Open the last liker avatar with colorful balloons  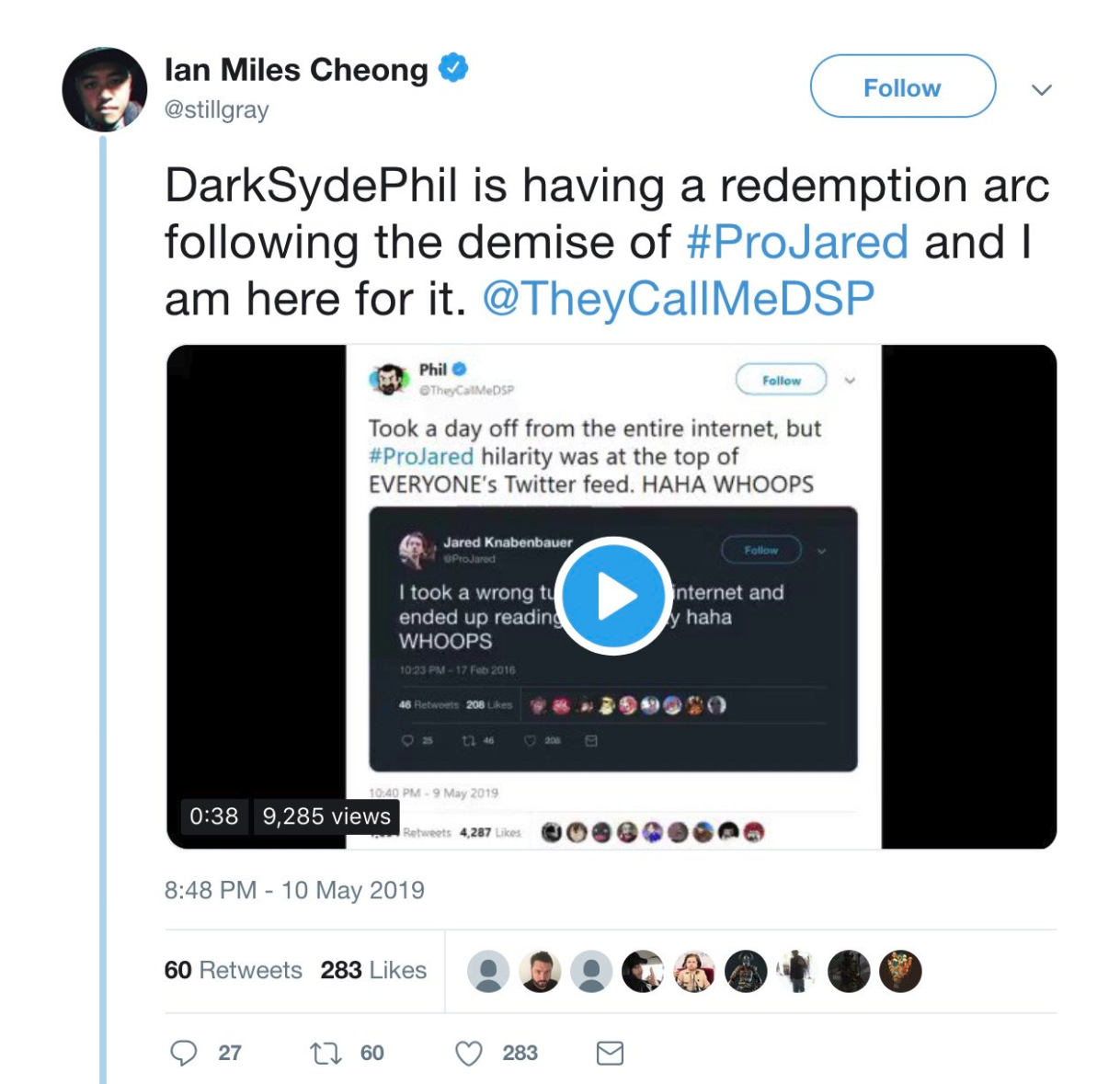[x=900, y=971]
